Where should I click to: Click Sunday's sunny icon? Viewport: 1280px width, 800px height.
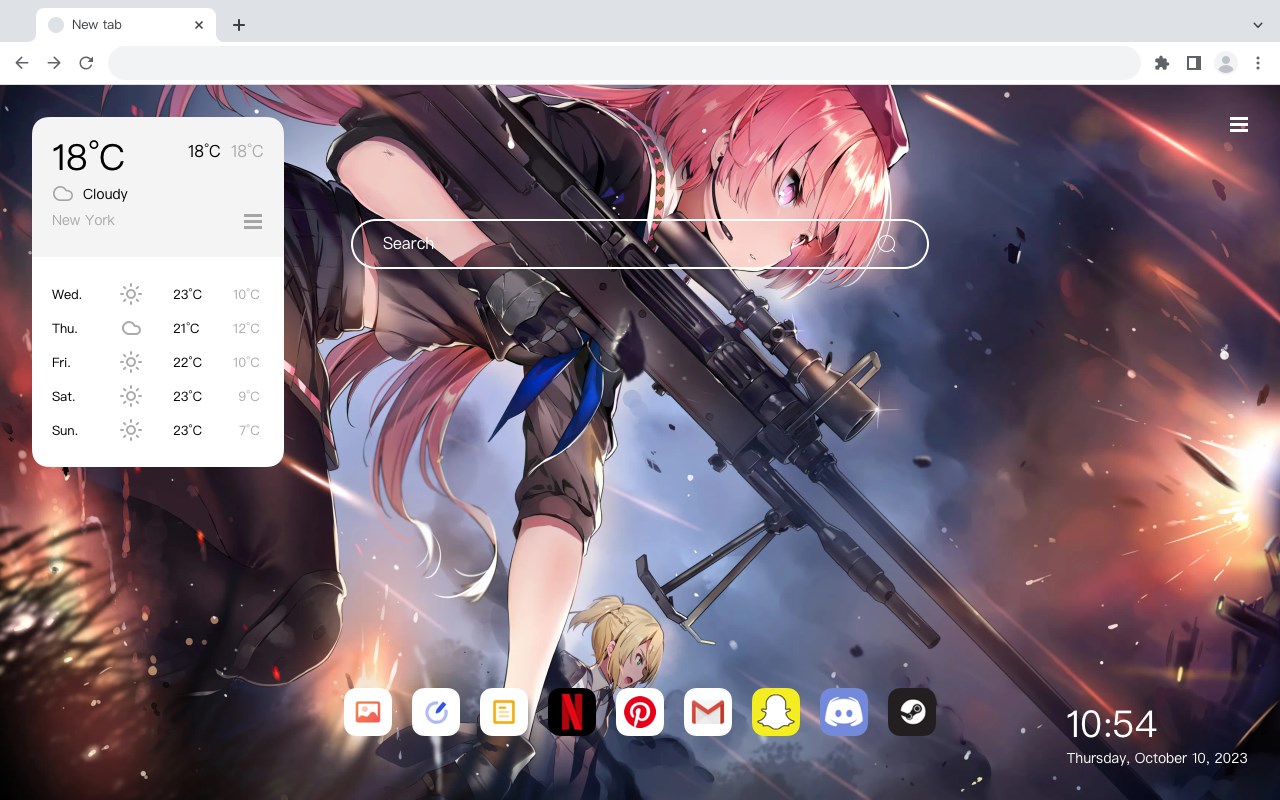131,430
